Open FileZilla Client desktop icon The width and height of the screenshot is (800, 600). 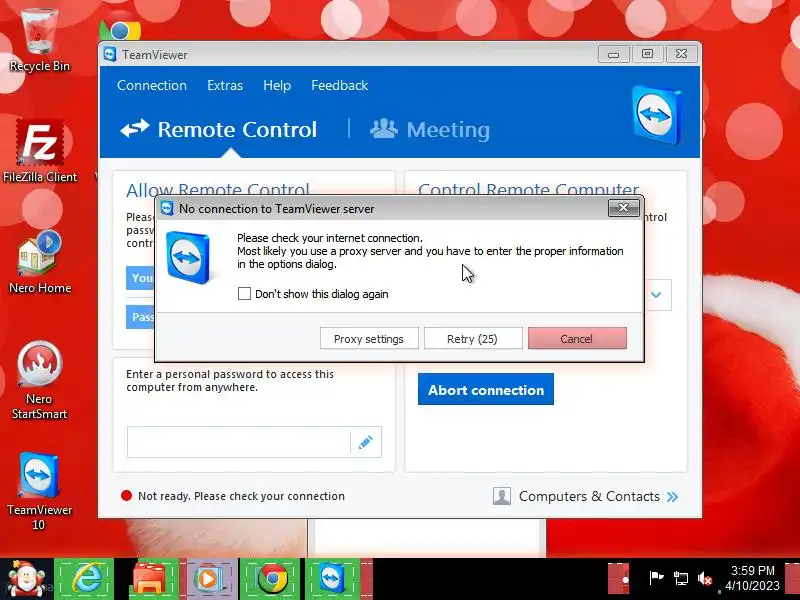coord(40,152)
